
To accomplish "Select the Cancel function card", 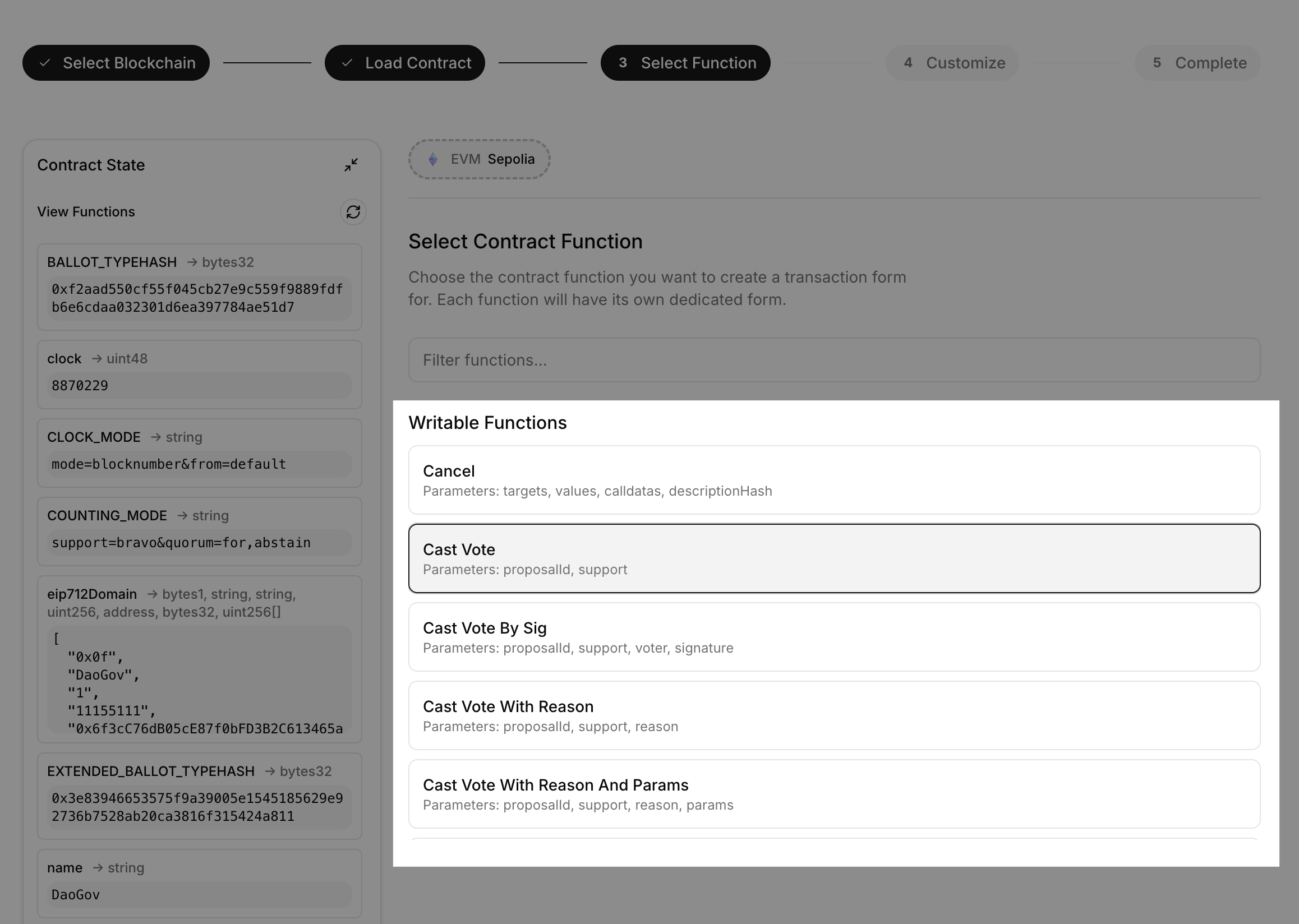I will [x=834, y=479].
